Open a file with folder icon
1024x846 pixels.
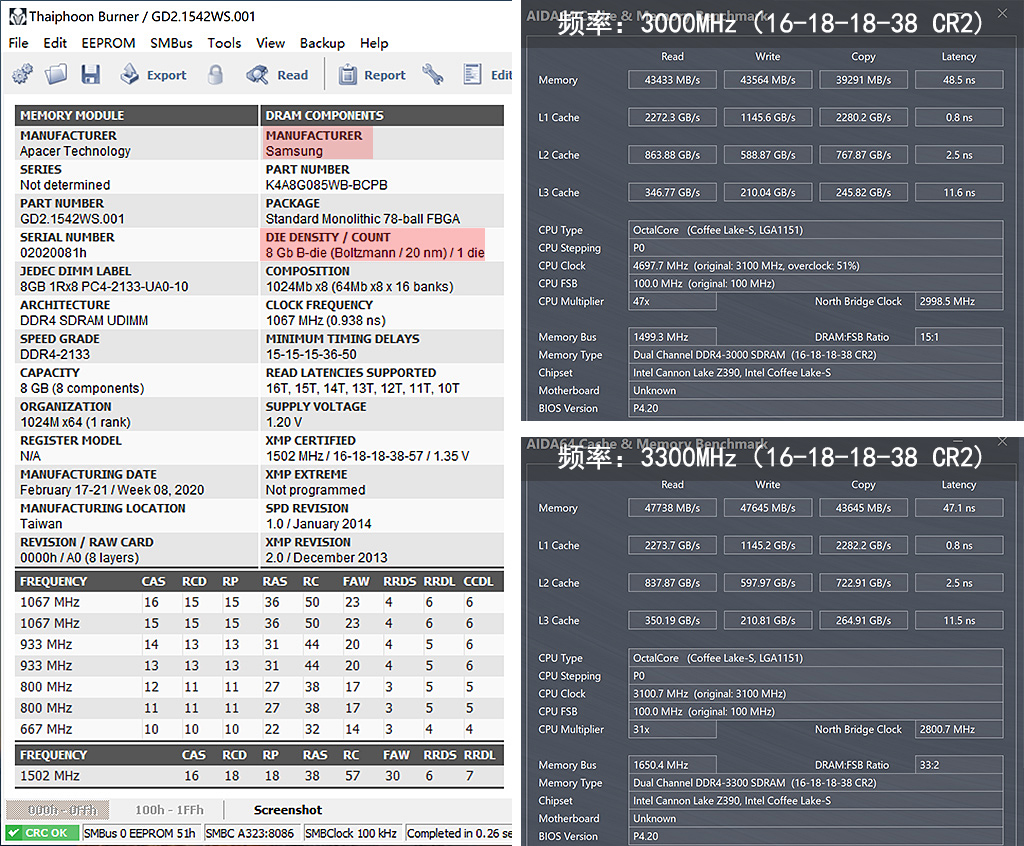click(56, 74)
